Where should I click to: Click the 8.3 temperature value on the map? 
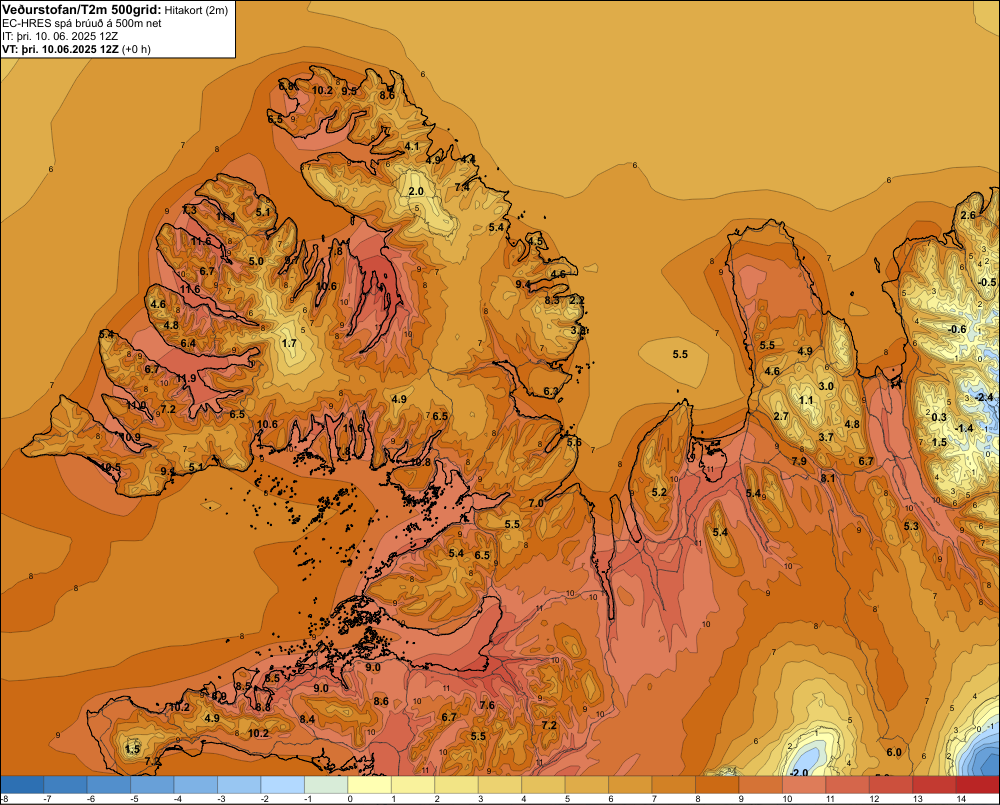[x=552, y=300]
